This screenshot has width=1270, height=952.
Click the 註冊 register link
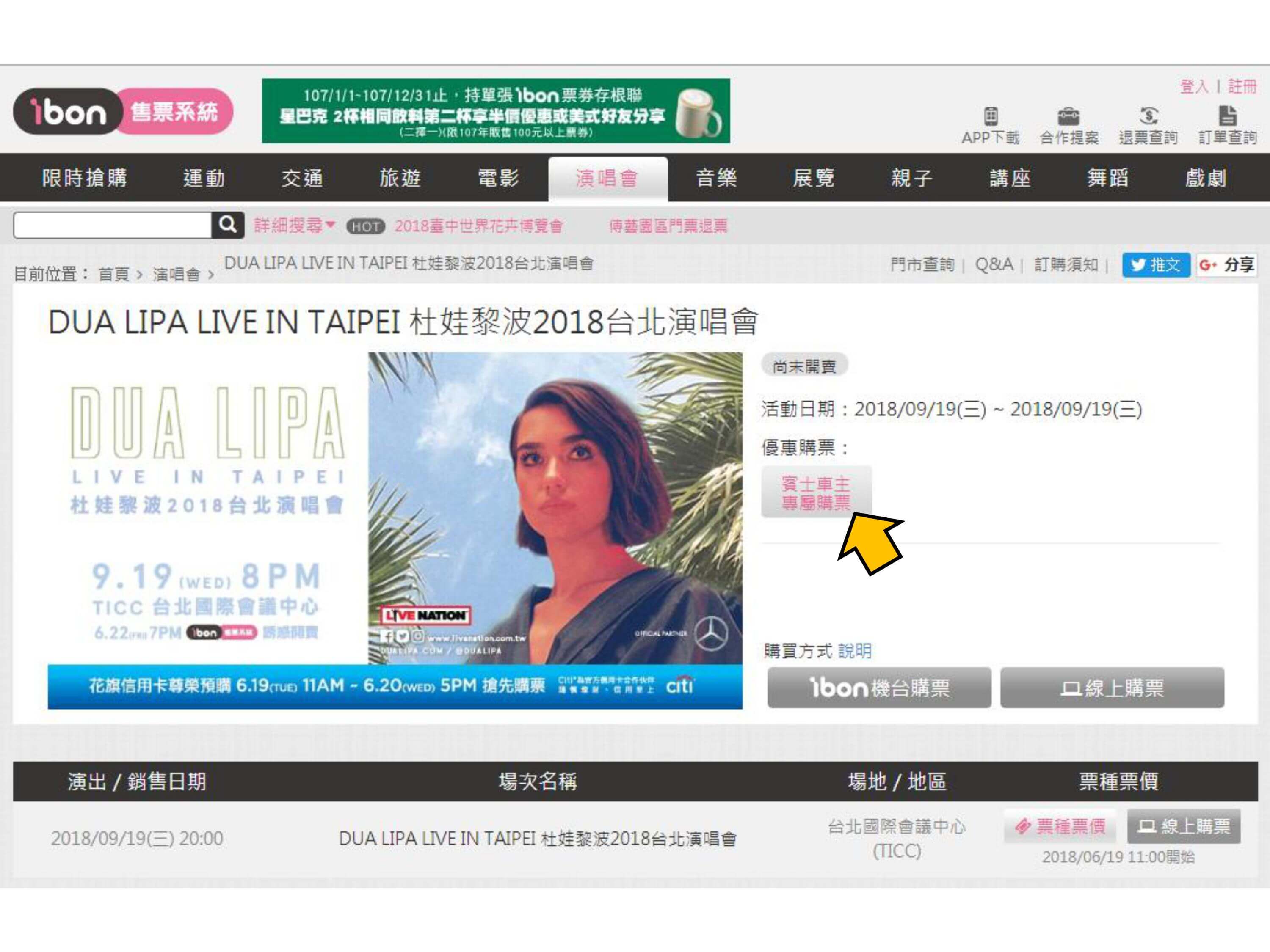click(1242, 87)
